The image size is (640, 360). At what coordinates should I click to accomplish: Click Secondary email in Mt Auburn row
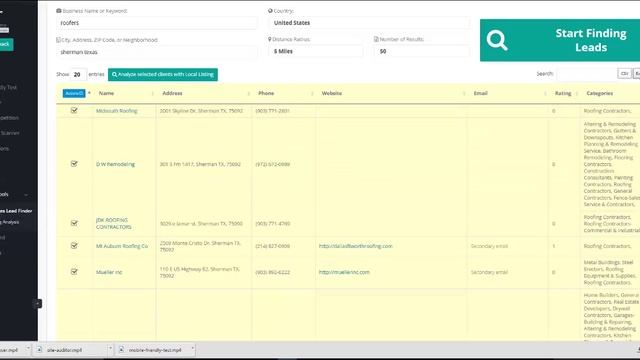tap(489, 247)
